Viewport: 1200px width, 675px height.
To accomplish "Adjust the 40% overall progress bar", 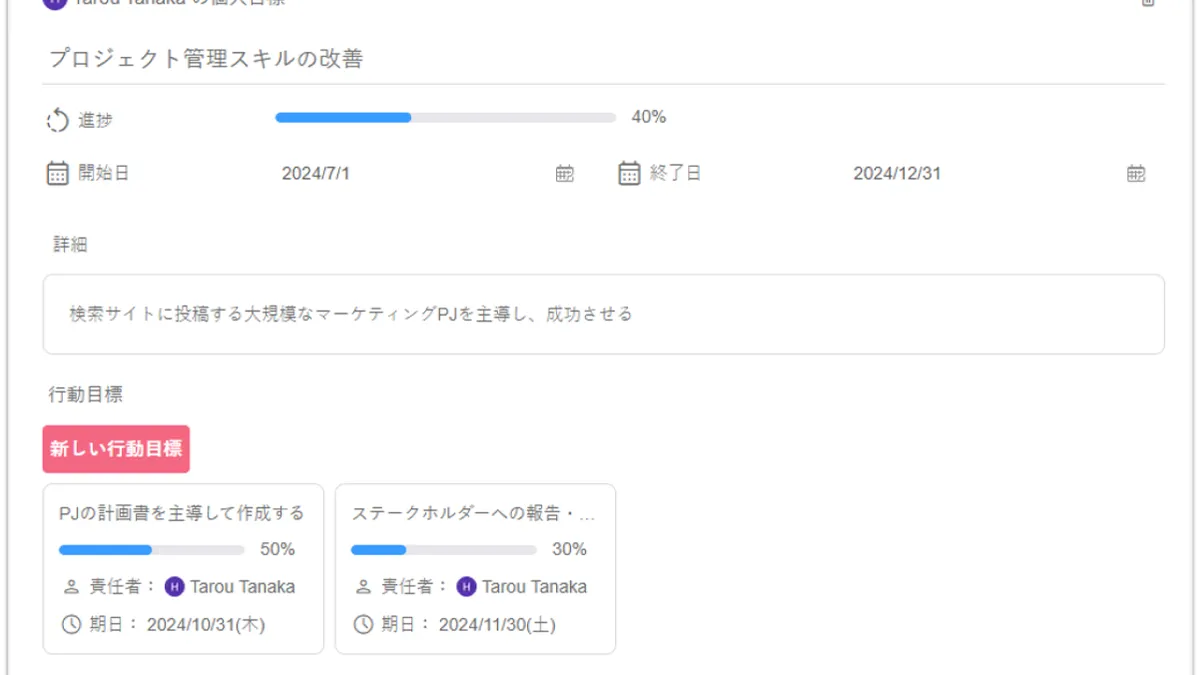I will (446, 118).
